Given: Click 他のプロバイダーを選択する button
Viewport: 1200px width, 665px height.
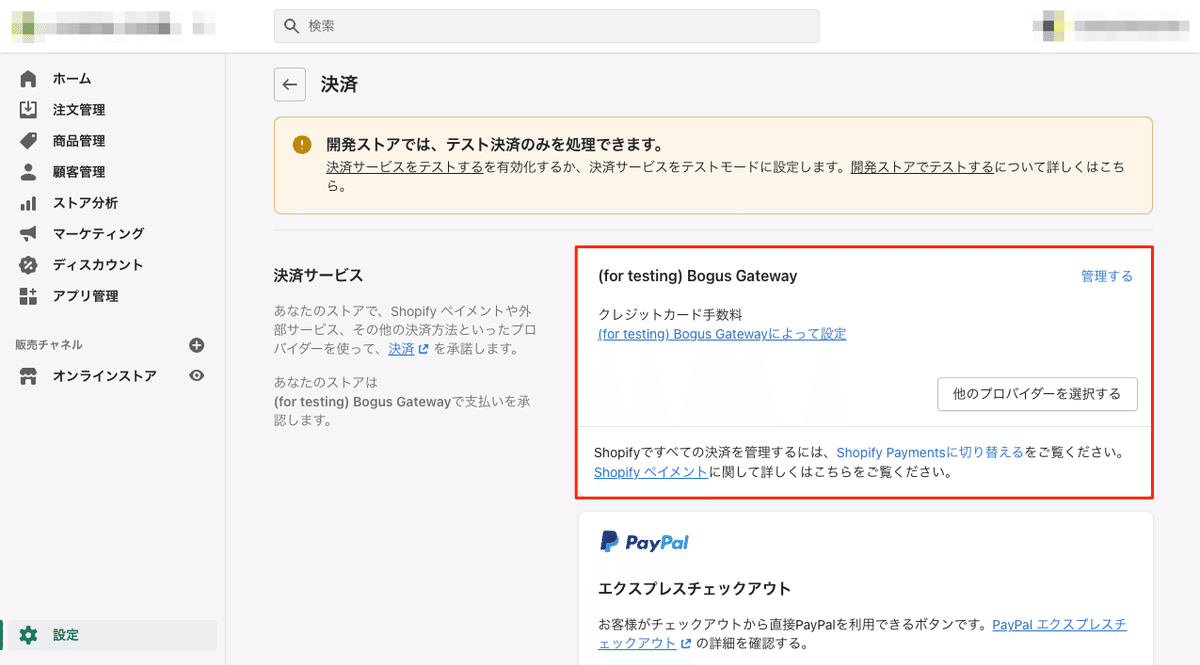Looking at the screenshot, I should pos(1037,394).
